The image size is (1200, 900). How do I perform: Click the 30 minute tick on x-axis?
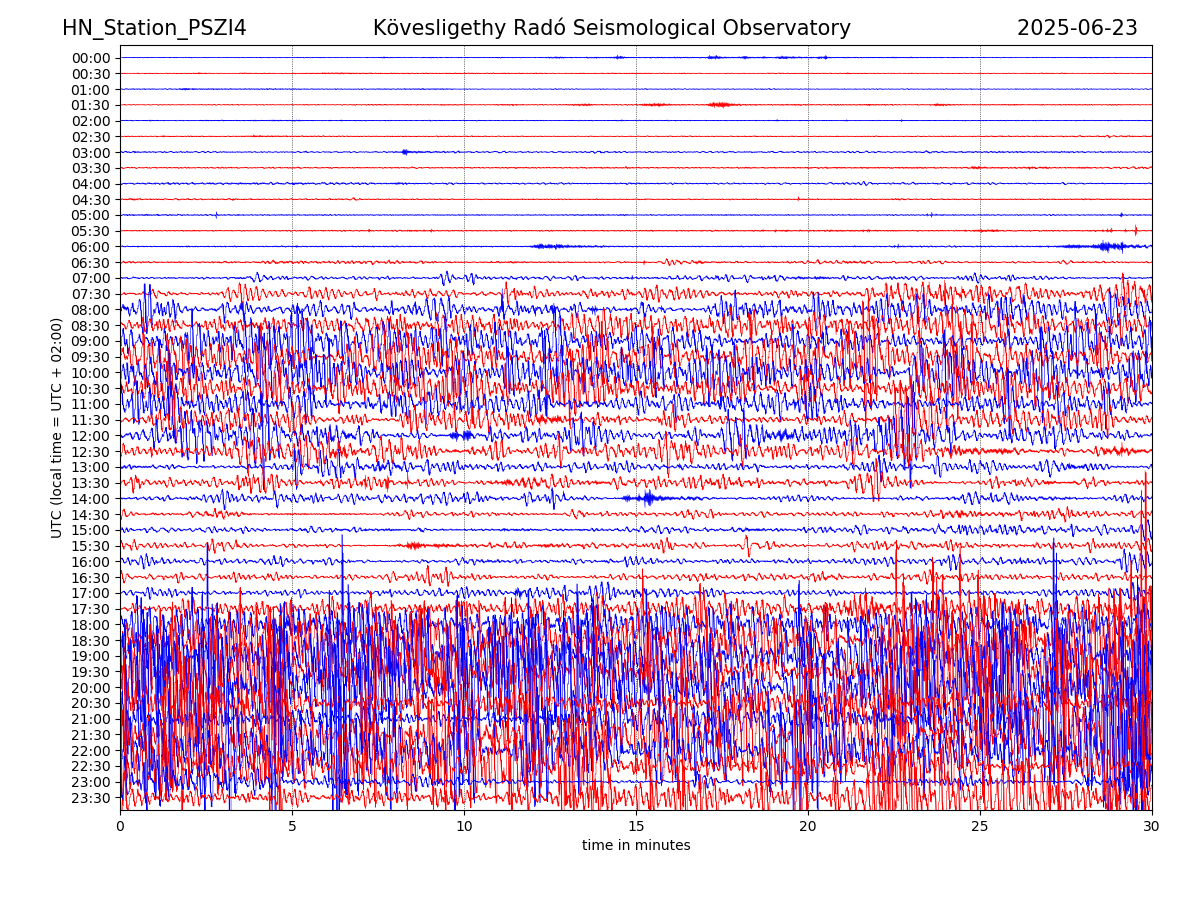pyautogui.click(x=1152, y=826)
